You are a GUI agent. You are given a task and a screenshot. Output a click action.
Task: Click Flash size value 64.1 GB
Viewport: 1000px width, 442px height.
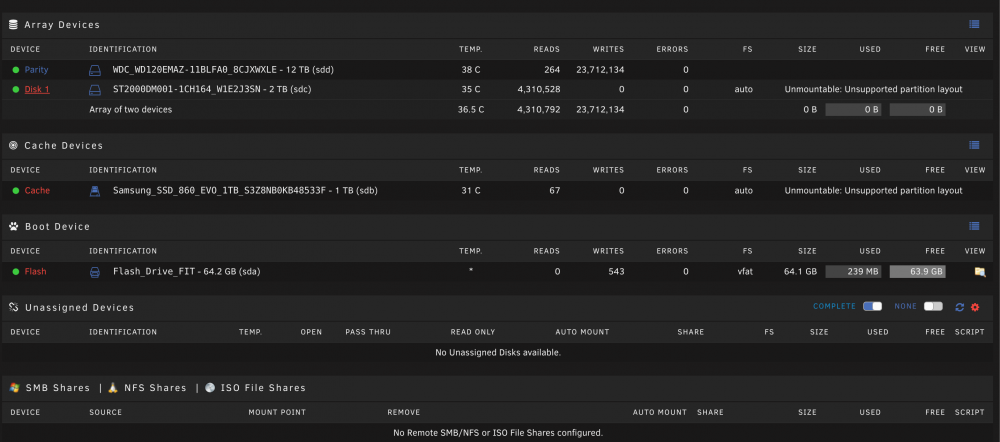pos(800,272)
